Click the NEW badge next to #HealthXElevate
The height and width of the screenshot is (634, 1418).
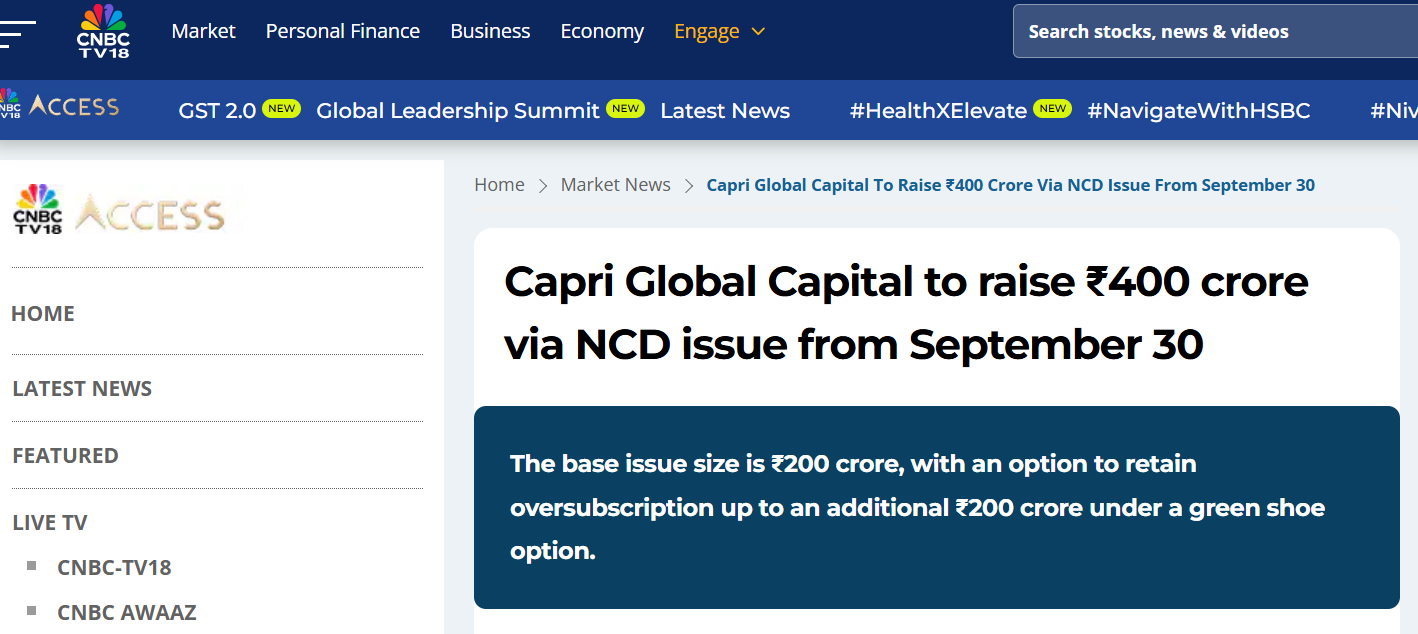[1053, 108]
